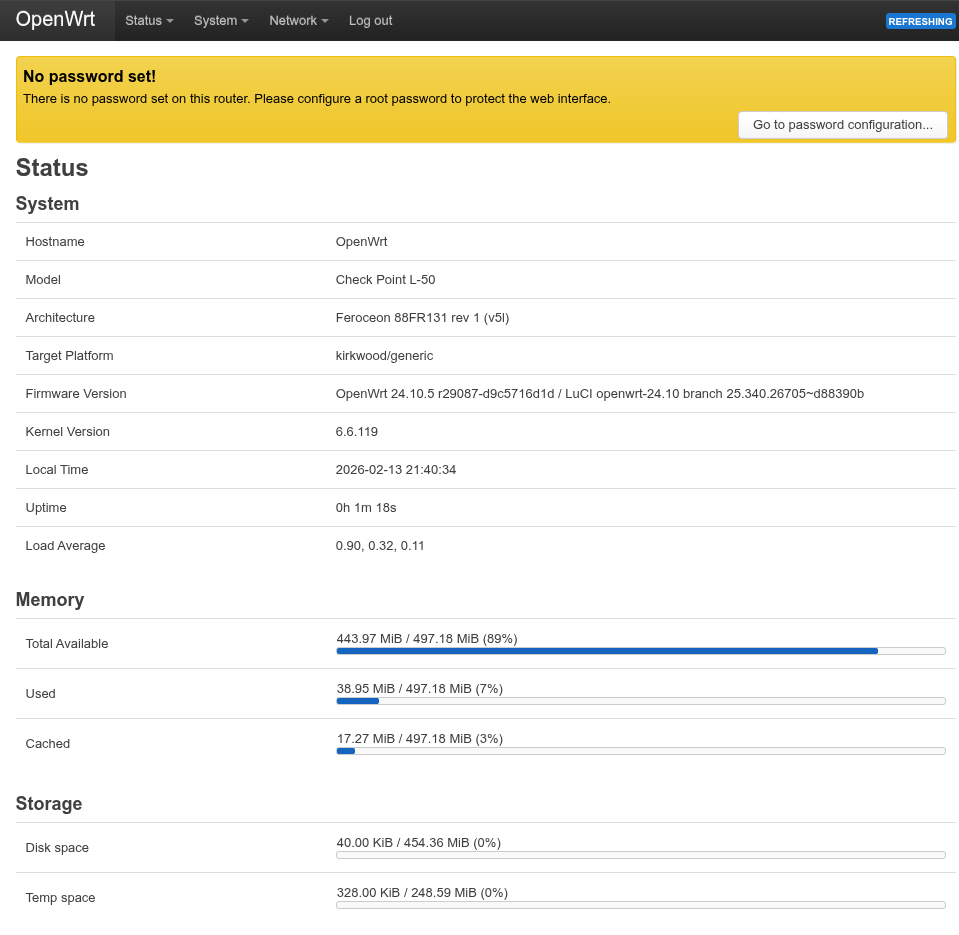
Task: Select the Cached memory usage bar
Action: pyautogui.click(x=640, y=751)
